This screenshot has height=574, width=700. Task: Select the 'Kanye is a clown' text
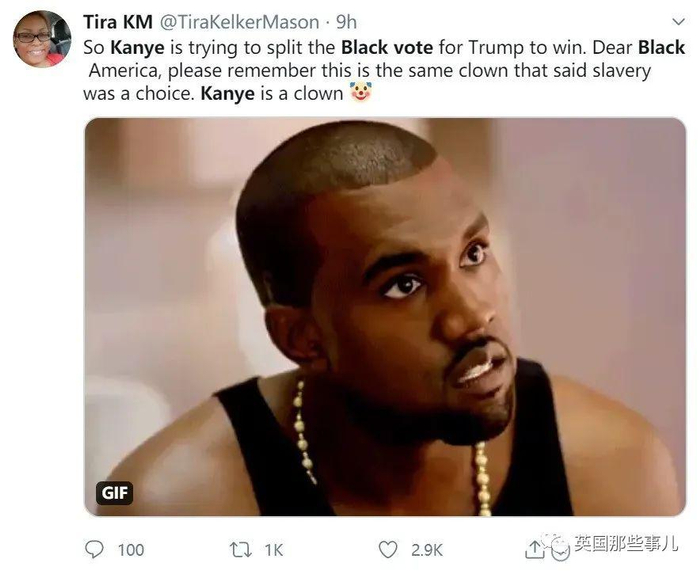click(272, 93)
